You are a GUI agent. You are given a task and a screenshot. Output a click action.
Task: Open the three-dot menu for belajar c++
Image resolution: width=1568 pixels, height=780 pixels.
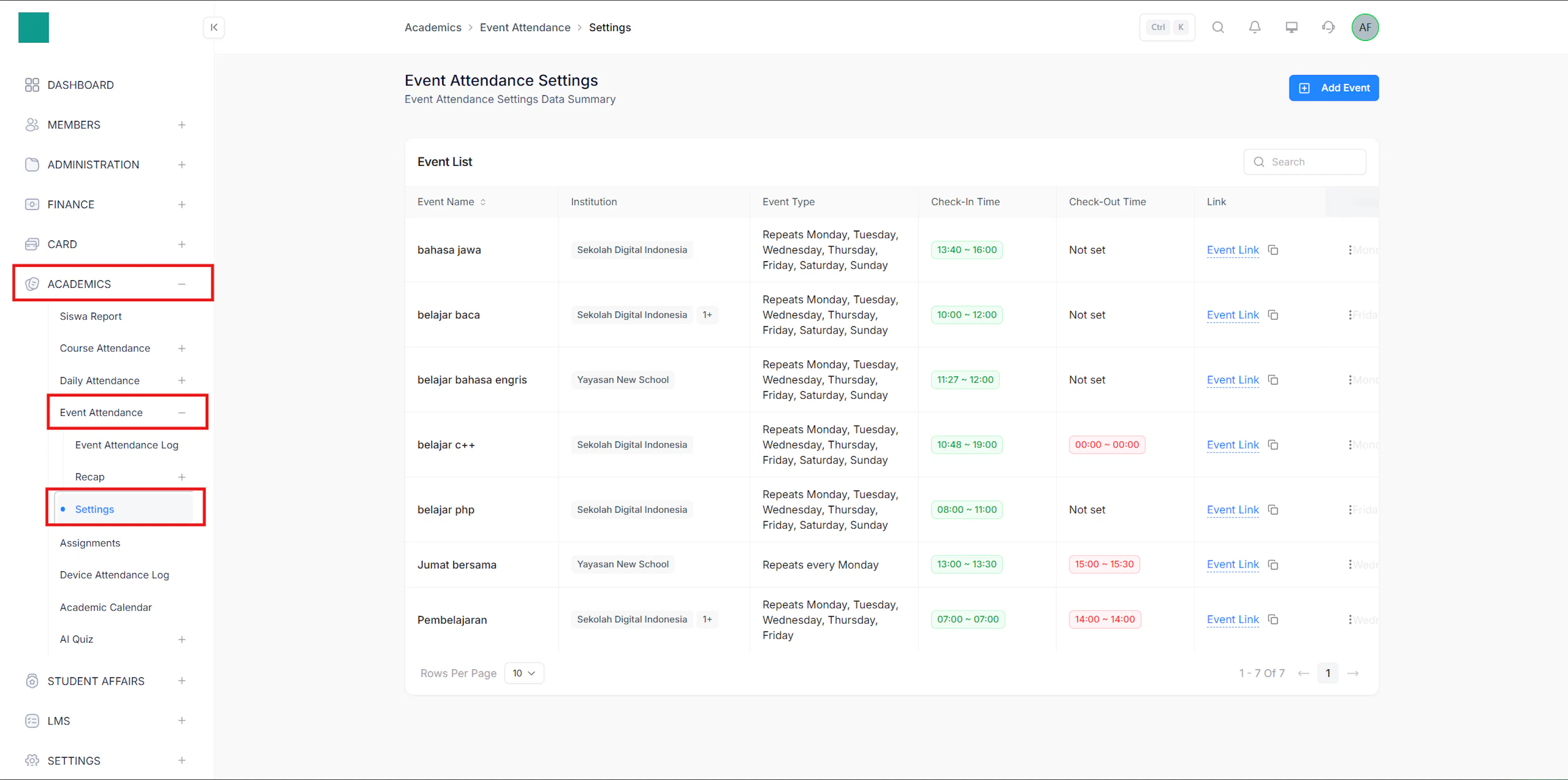point(1350,445)
